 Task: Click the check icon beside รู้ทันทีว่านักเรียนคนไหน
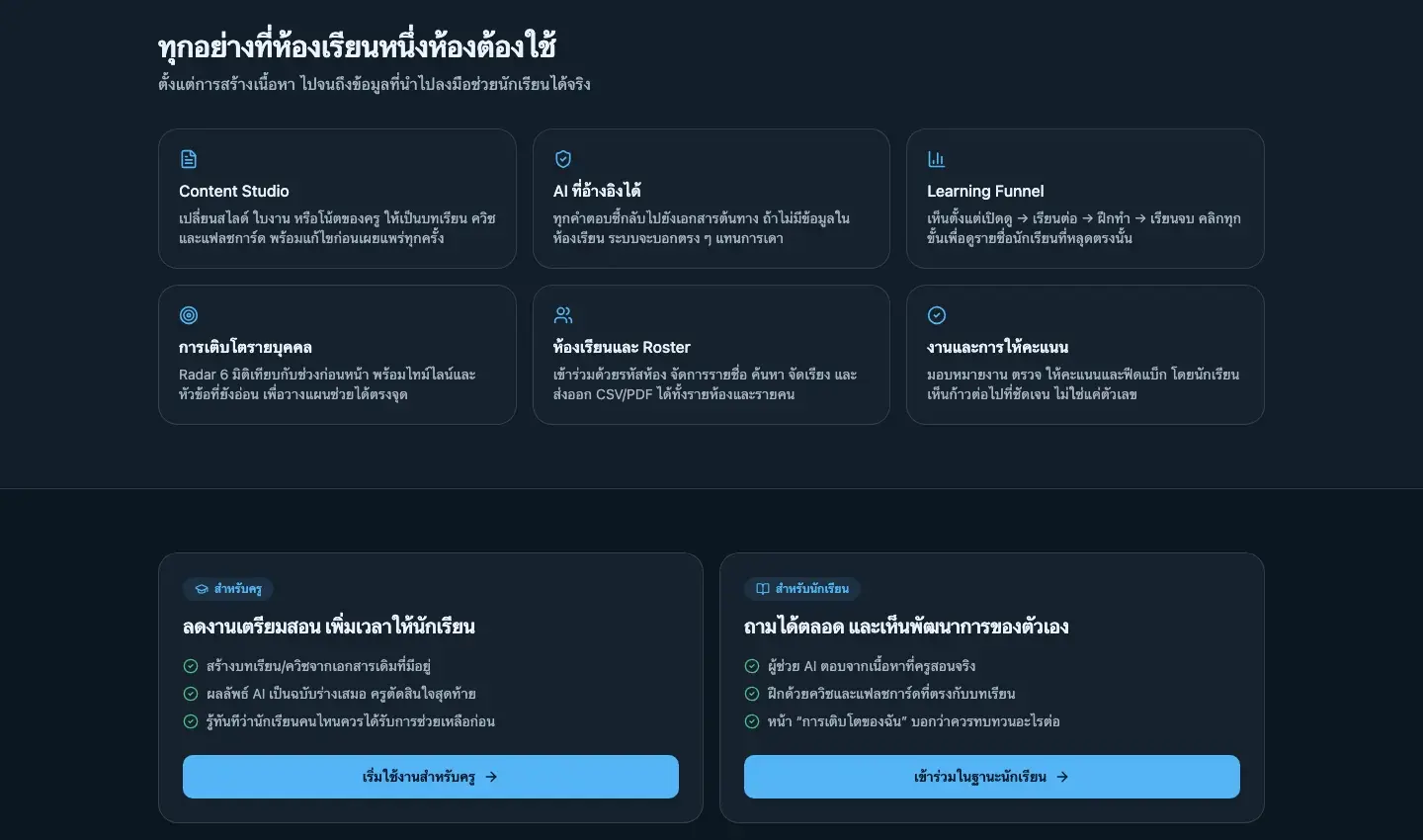tap(191, 721)
